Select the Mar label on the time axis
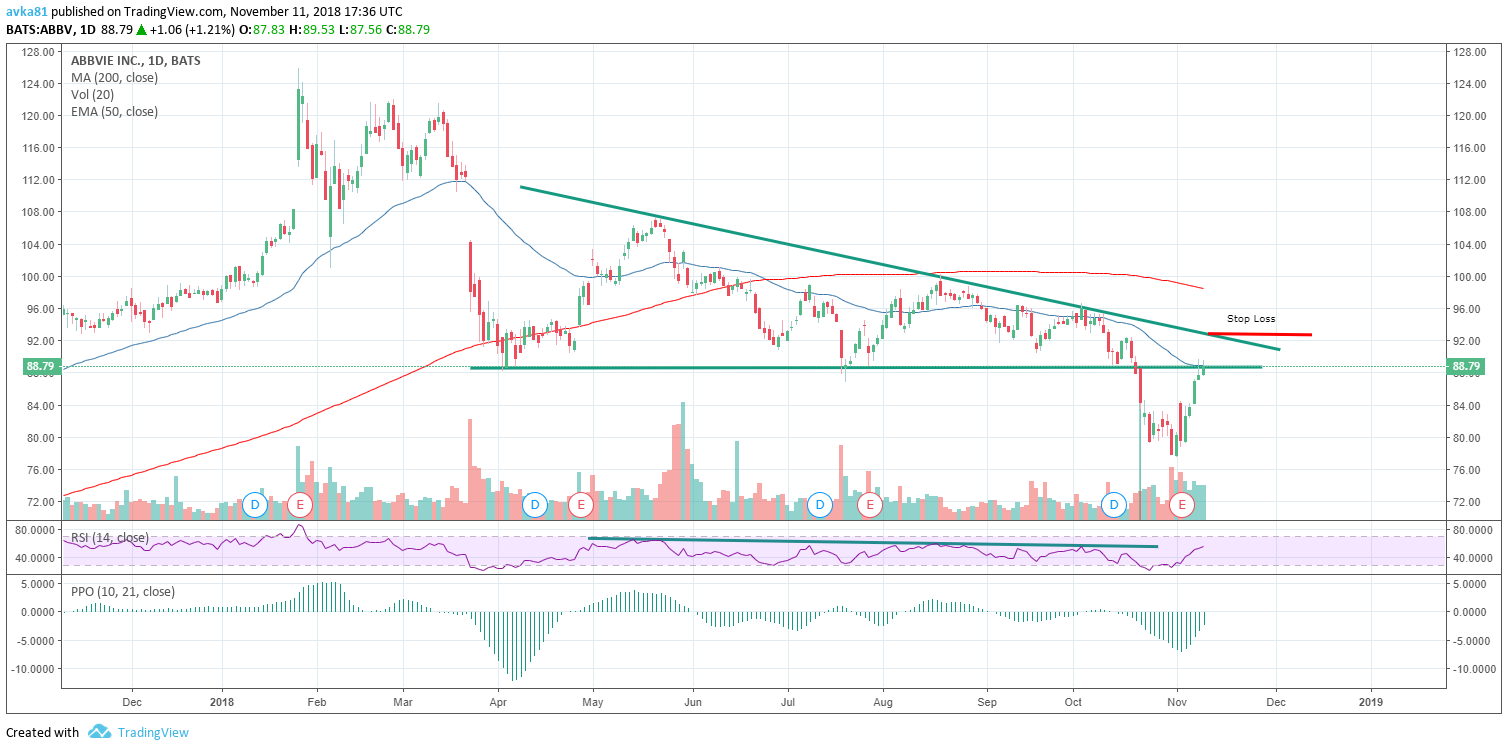Screen dimensions: 1508x750 403,702
